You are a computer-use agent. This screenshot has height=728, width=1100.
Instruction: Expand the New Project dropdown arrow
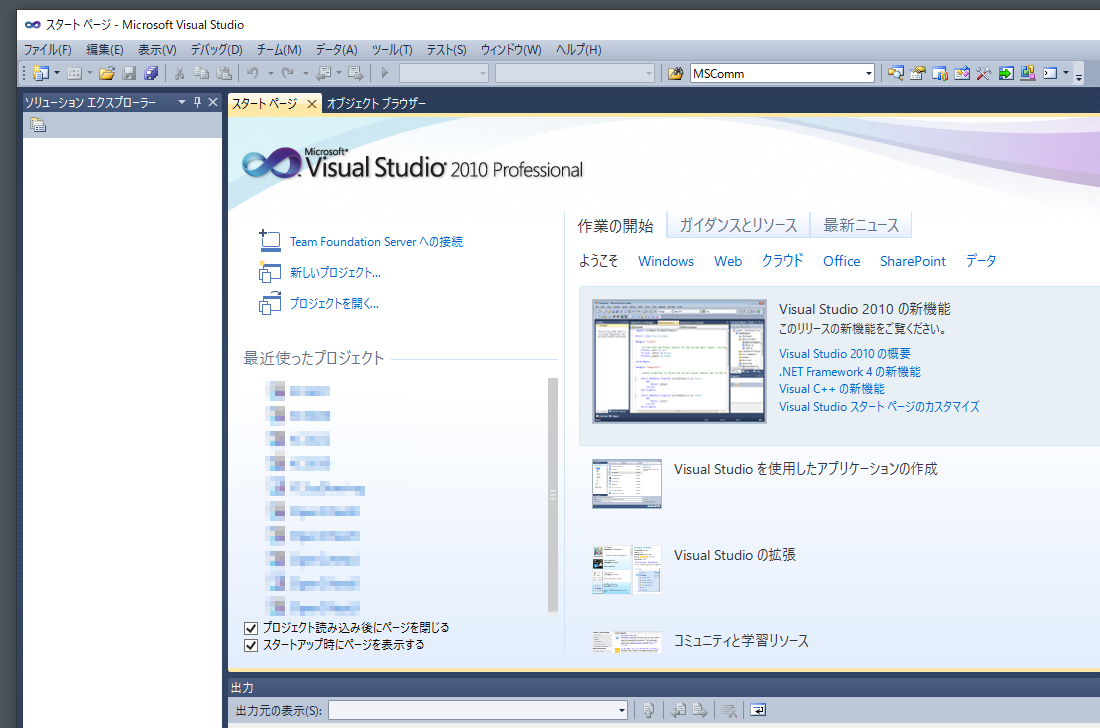tap(57, 73)
